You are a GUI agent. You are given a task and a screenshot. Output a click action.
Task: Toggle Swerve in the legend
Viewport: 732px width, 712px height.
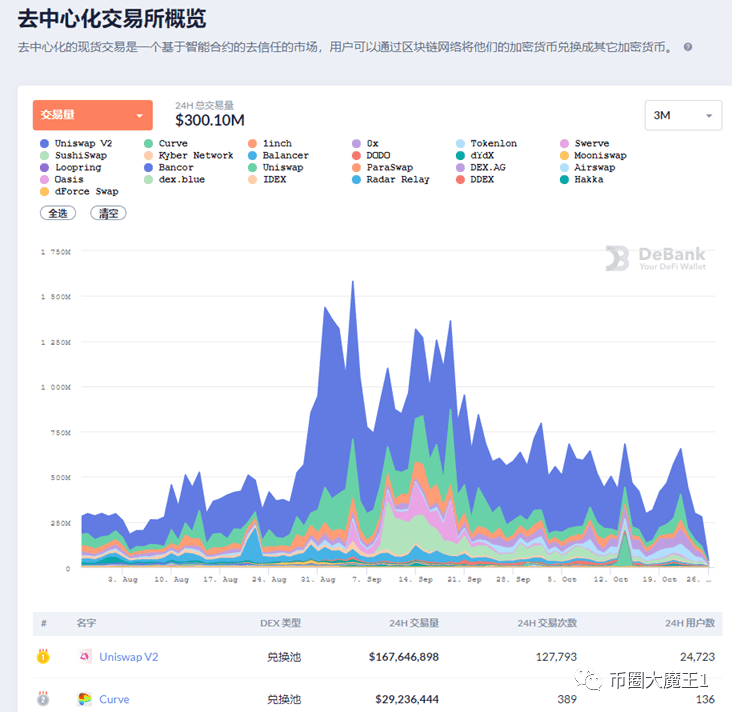pos(584,143)
